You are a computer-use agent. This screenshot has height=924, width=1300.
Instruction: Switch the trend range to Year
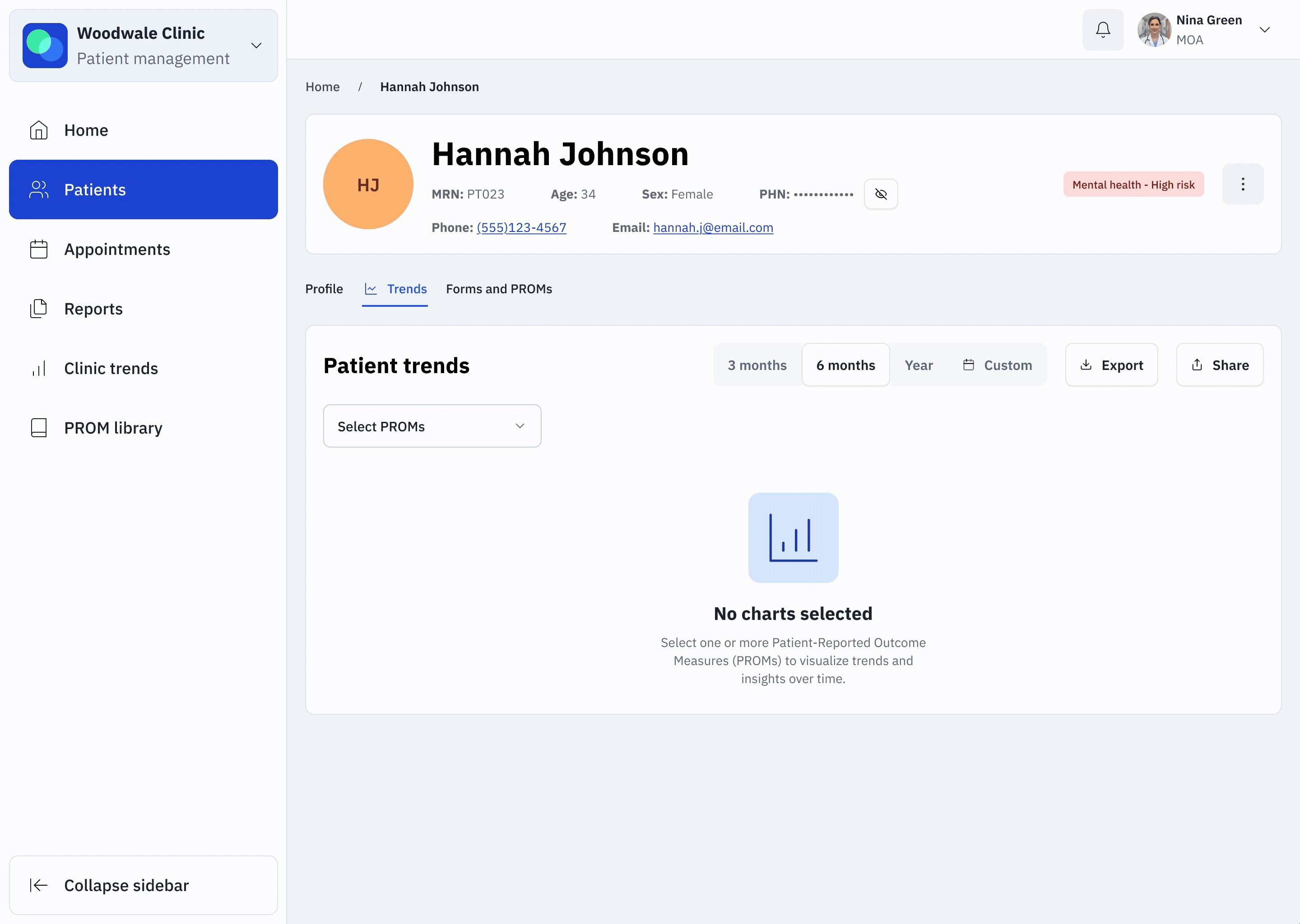click(919, 365)
